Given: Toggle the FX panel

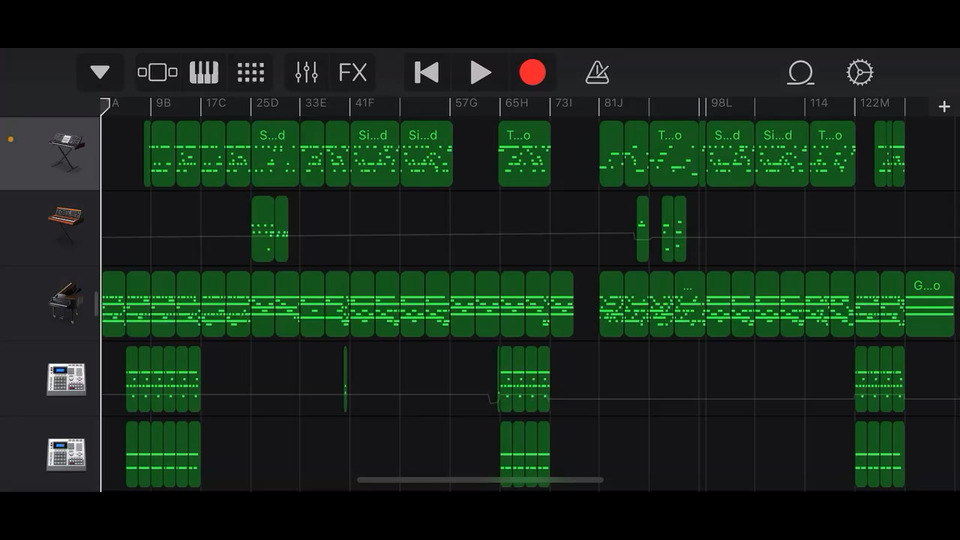Looking at the screenshot, I should [353, 72].
